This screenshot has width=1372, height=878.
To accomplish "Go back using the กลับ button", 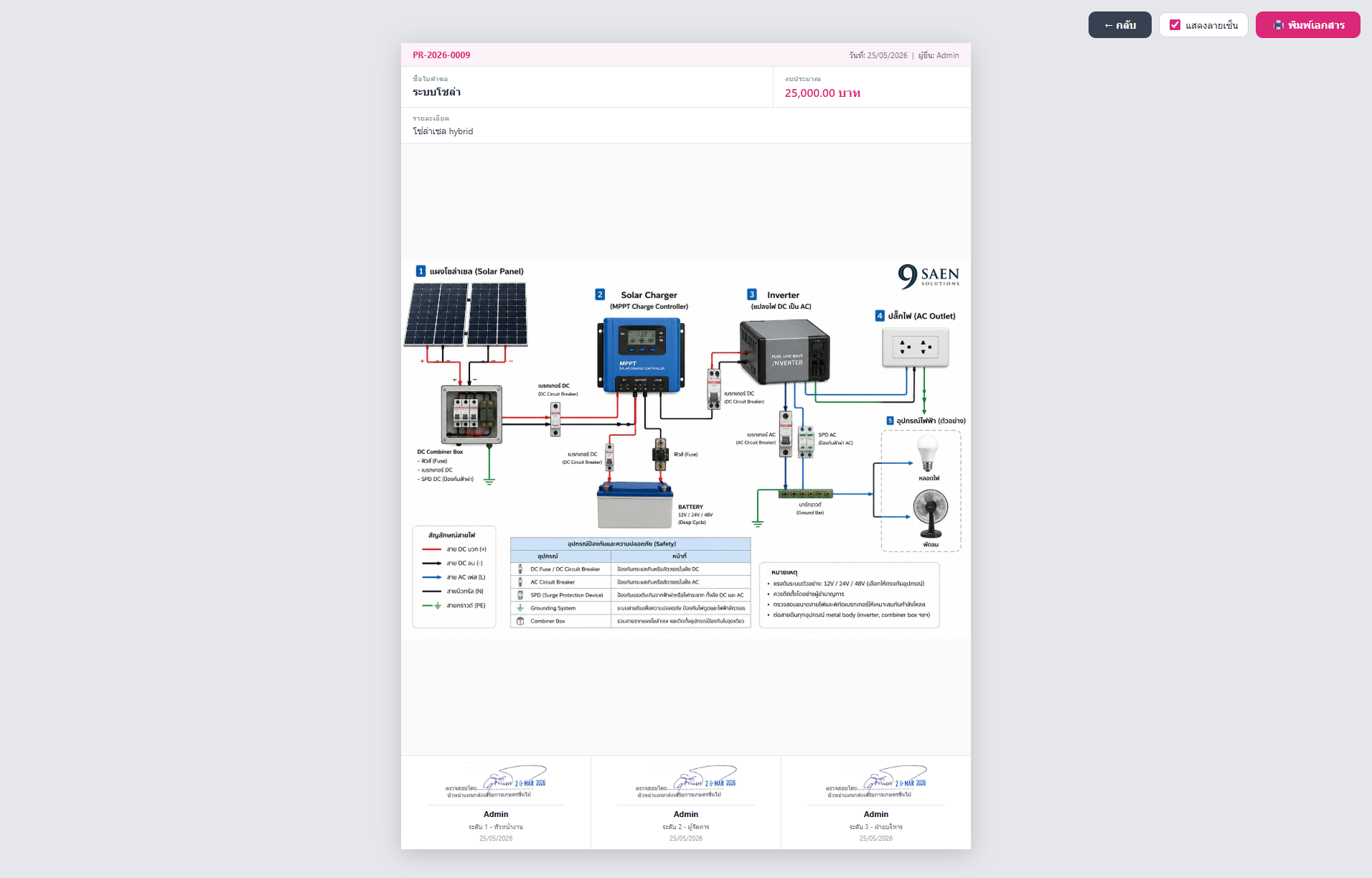I will (1119, 25).
